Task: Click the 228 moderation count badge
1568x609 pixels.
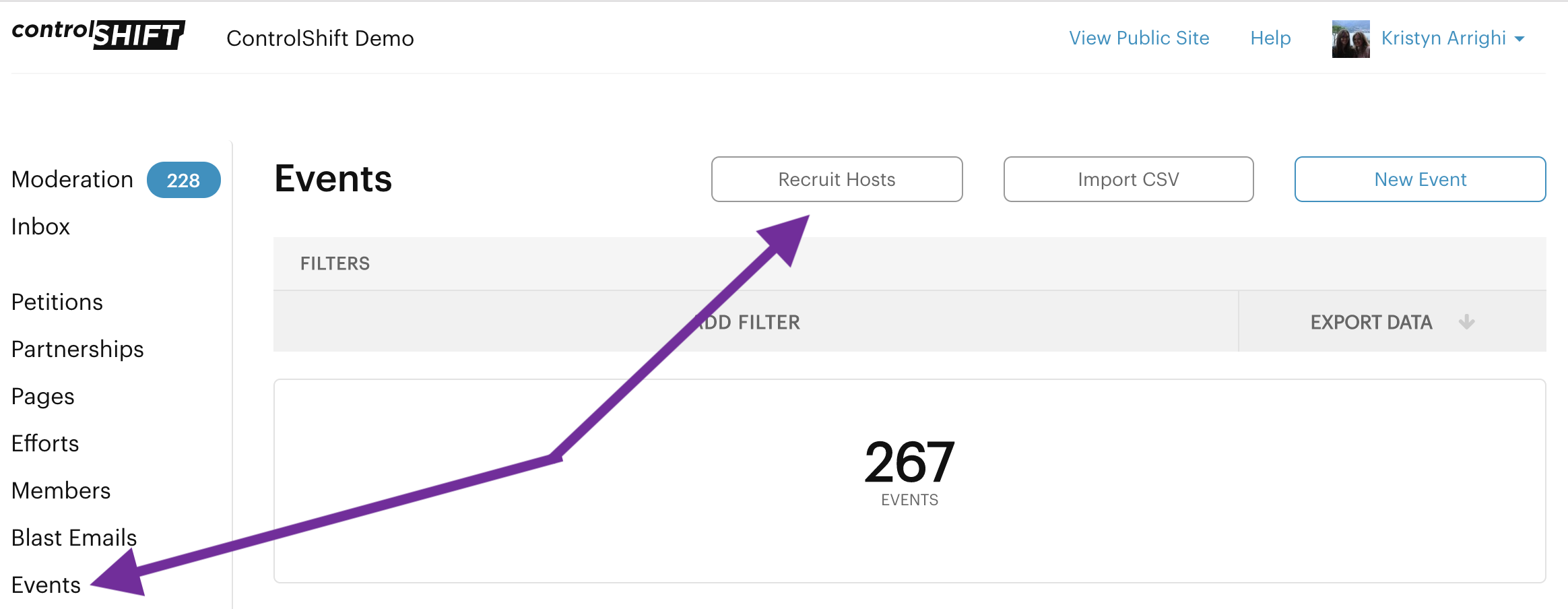Action: 183,180
